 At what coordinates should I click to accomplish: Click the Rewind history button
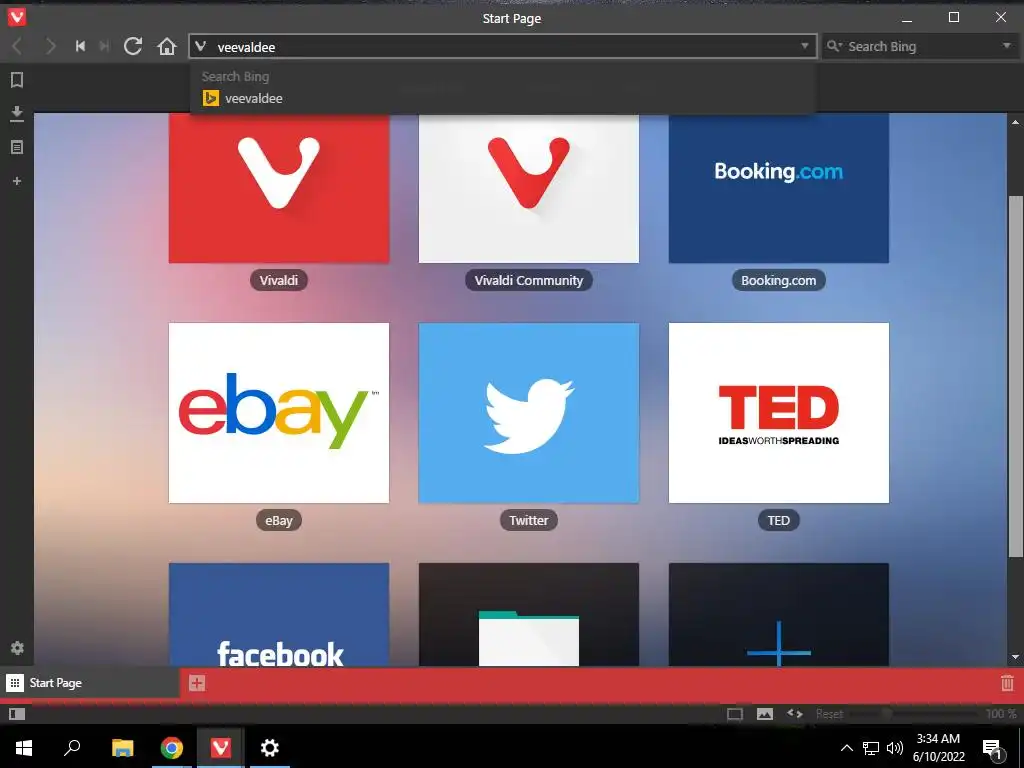point(80,46)
